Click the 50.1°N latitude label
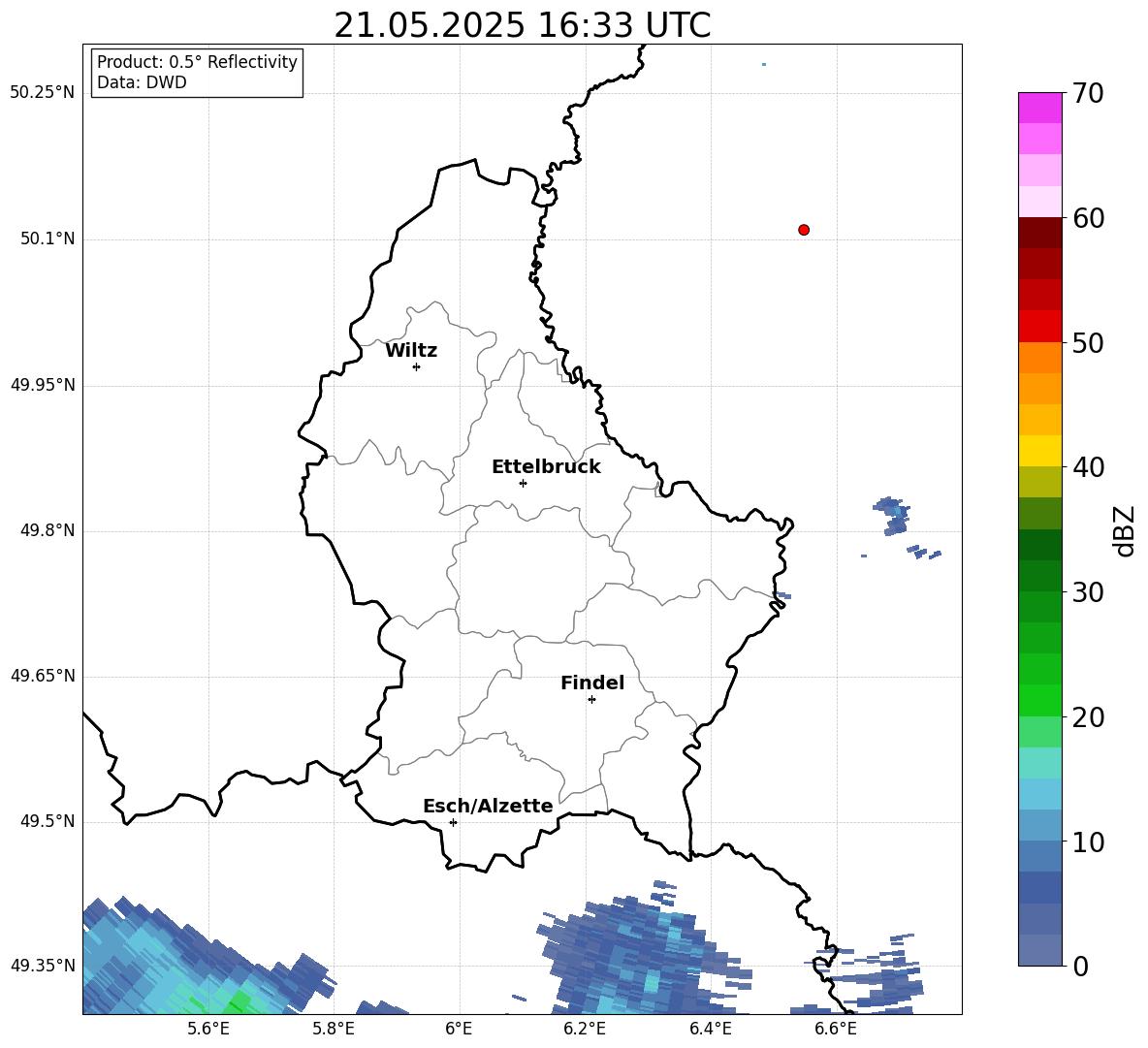Image resolution: width=1148 pixels, height=1048 pixels. tap(48, 238)
